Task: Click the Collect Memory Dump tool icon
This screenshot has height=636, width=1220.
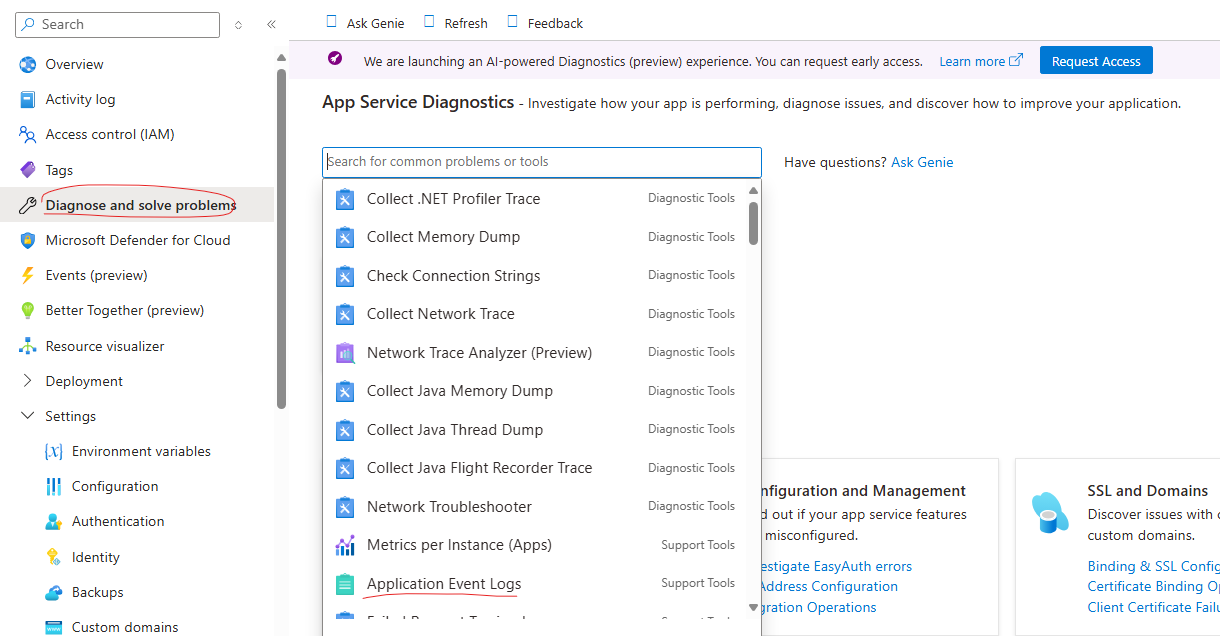Action: (x=345, y=237)
